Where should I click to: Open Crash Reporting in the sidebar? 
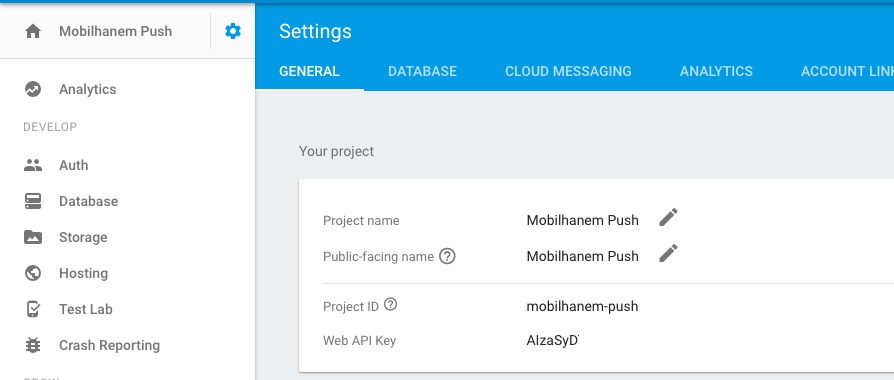[109, 345]
